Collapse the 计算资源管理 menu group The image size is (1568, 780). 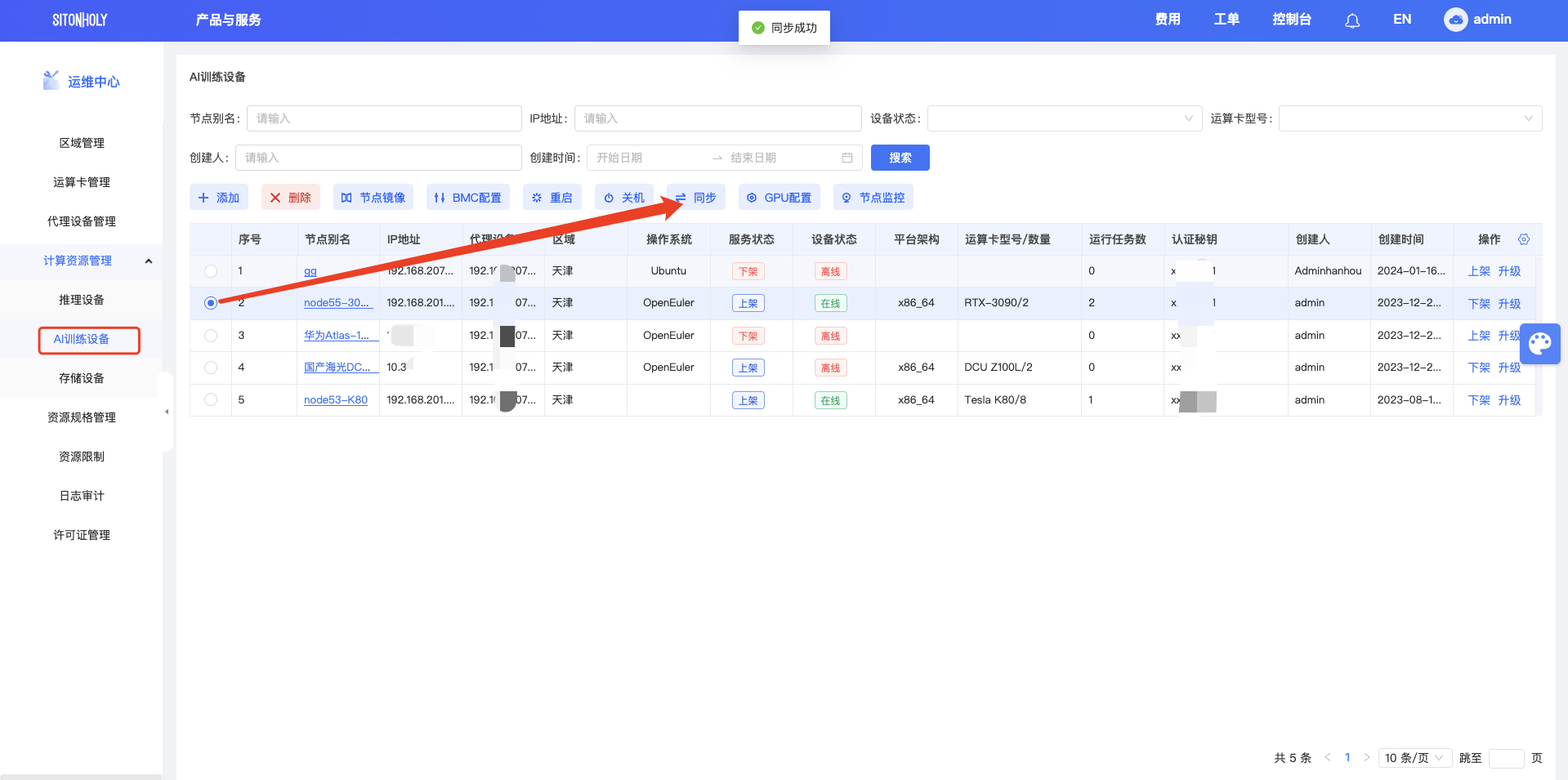[x=82, y=261]
